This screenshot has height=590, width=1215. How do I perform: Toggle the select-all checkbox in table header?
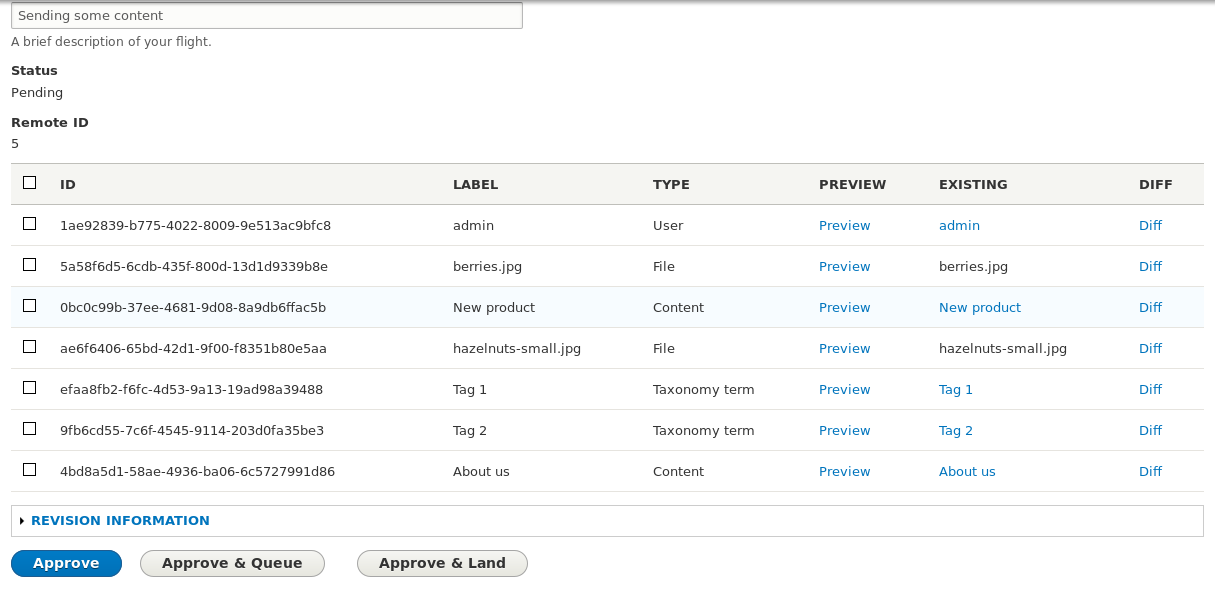[x=30, y=183]
